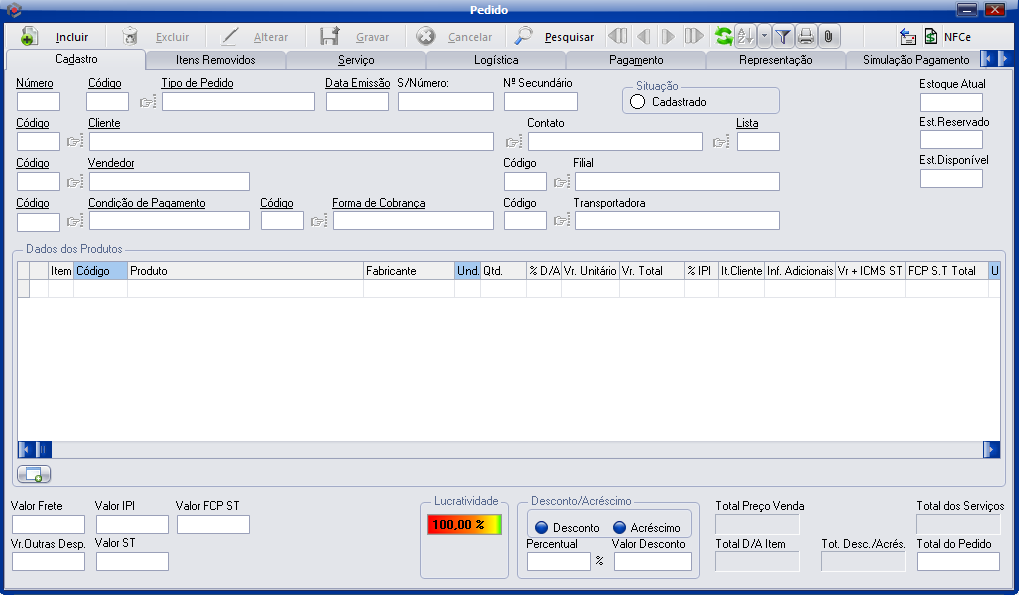Click the Valor Frete input field

[48, 524]
